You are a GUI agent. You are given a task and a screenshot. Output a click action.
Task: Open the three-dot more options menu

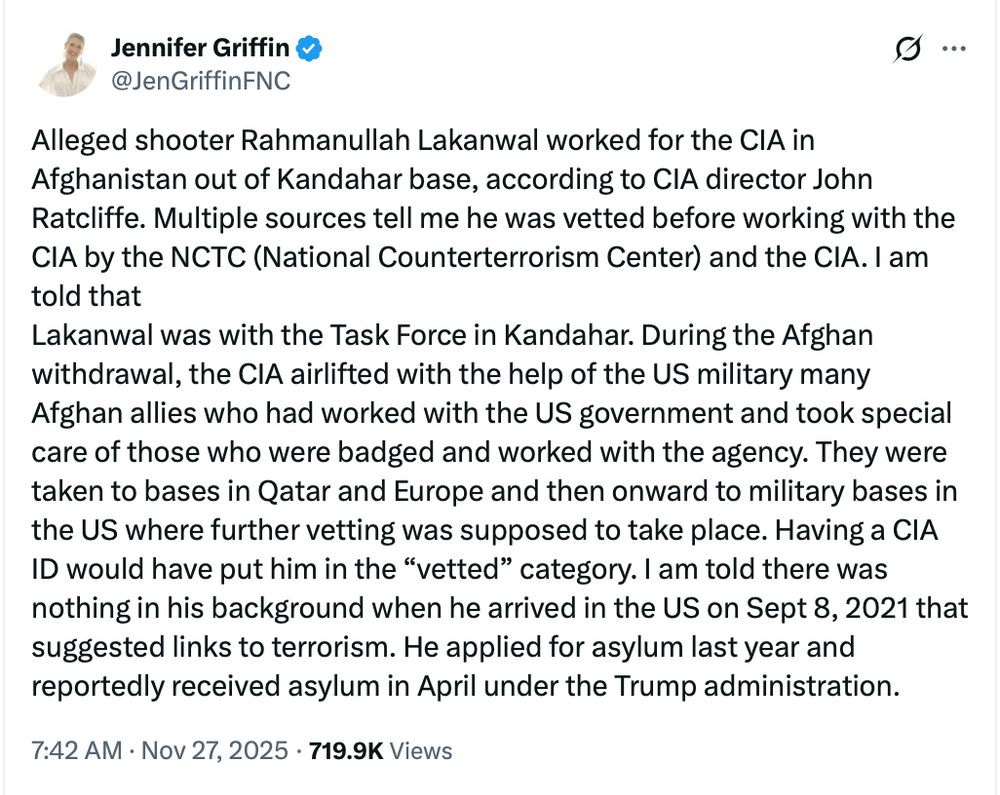(954, 48)
